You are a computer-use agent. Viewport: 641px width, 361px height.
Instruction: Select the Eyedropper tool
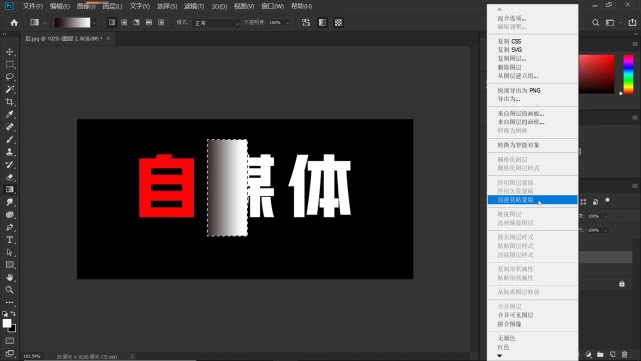[10, 114]
